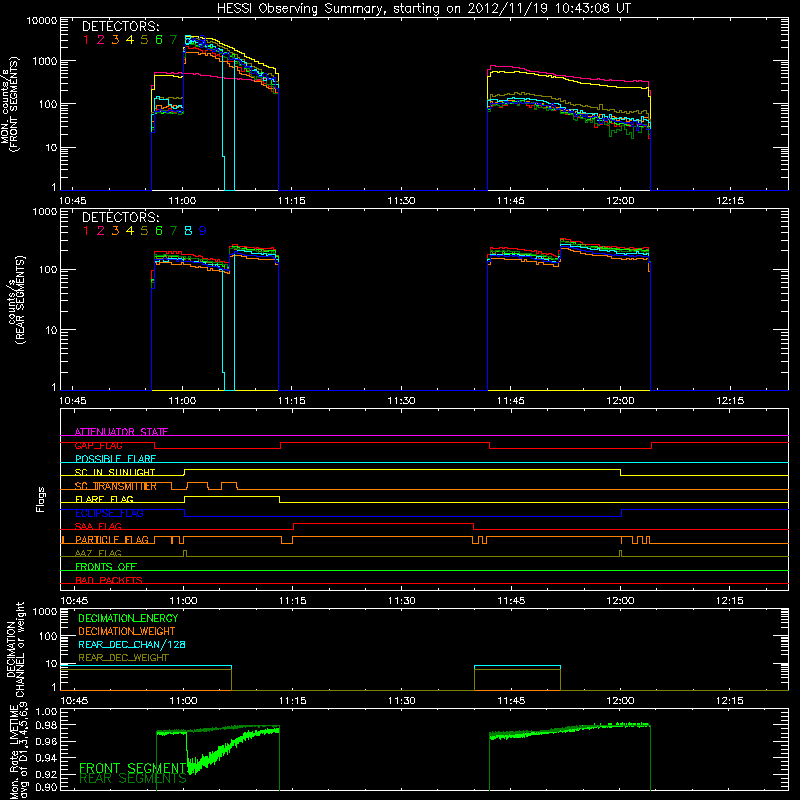Click the 10000 tick on the front segments axis
This screenshot has width=800, height=800.
tap(42, 21)
